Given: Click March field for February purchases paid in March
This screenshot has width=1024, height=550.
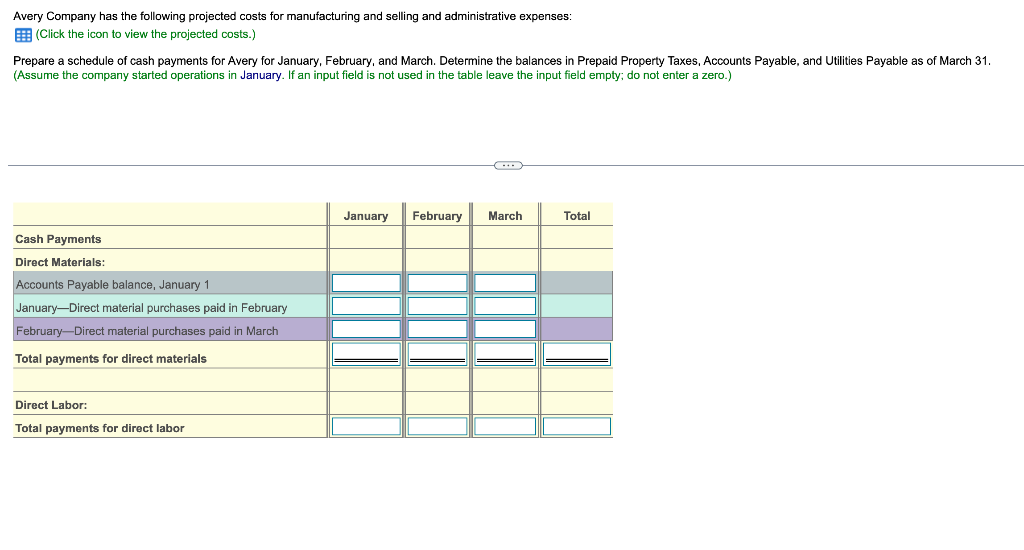Looking at the screenshot, I should (x=505, y=329).
